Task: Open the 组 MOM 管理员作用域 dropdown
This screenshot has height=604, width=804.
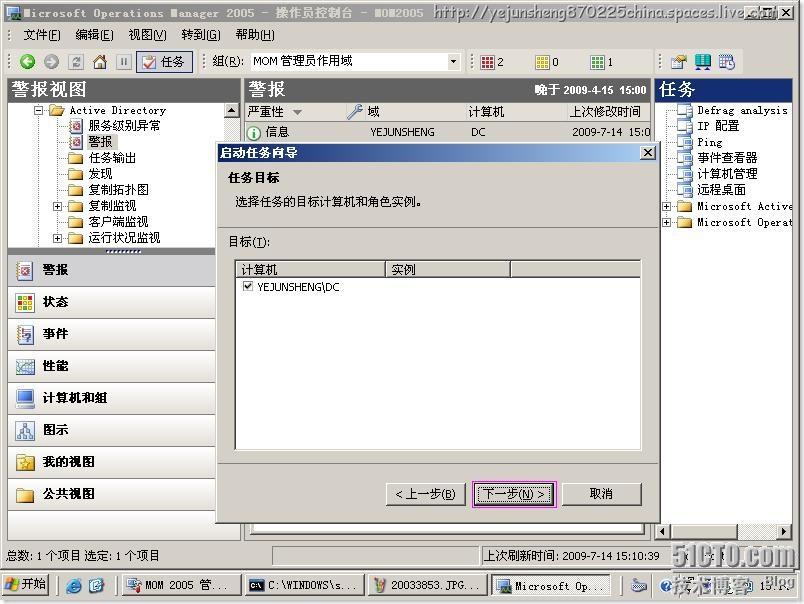Action: click(453, 62)
